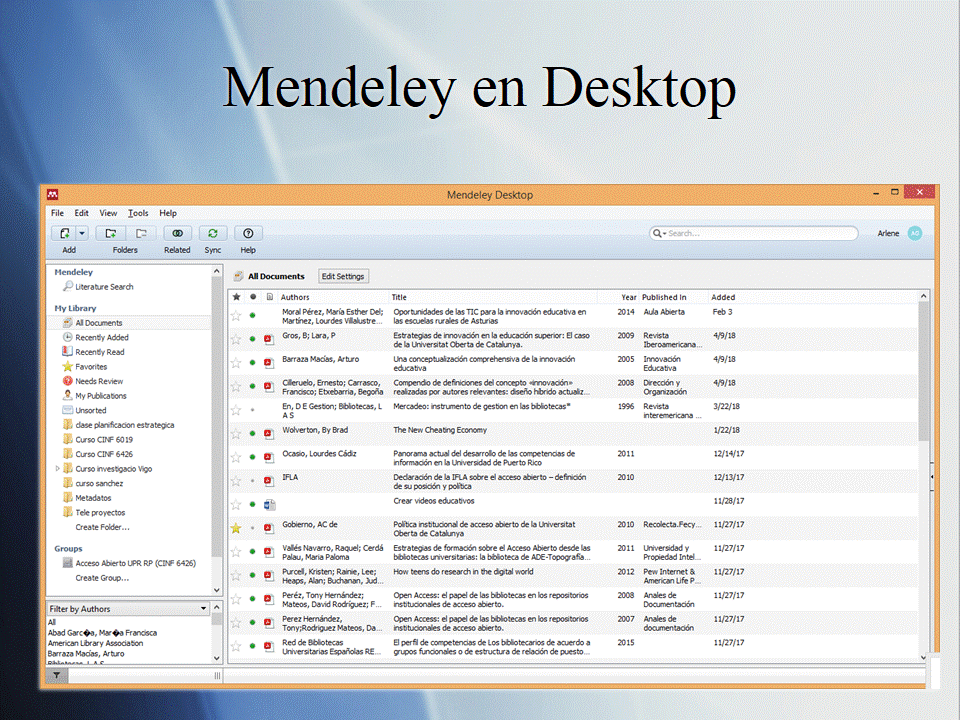Click the Help question mark toolbar icon
Viewport: 960px width, 720px height.
click(248, 233)
